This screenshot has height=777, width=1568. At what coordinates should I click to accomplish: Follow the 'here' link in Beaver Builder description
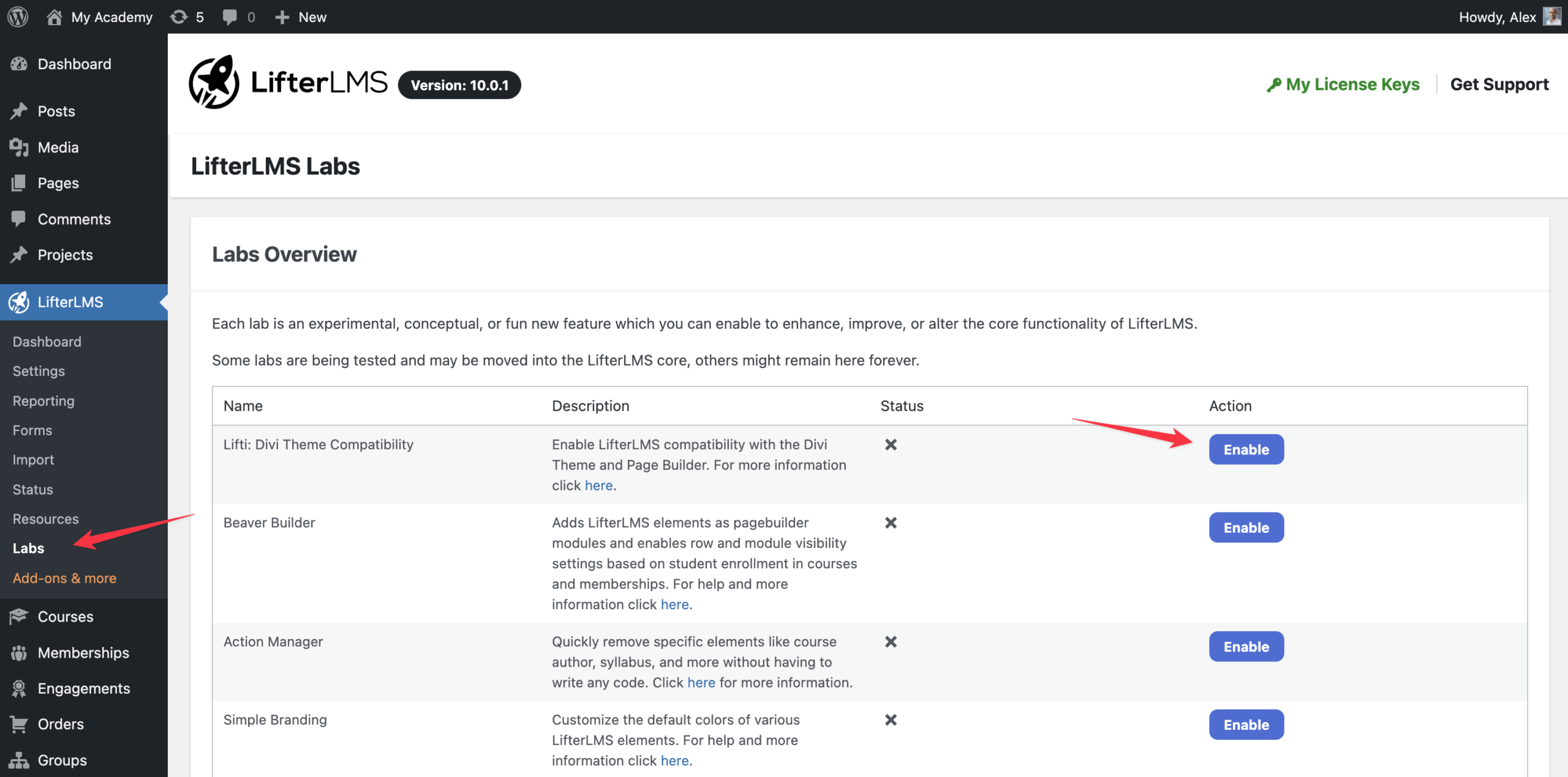tap(674, 604)
